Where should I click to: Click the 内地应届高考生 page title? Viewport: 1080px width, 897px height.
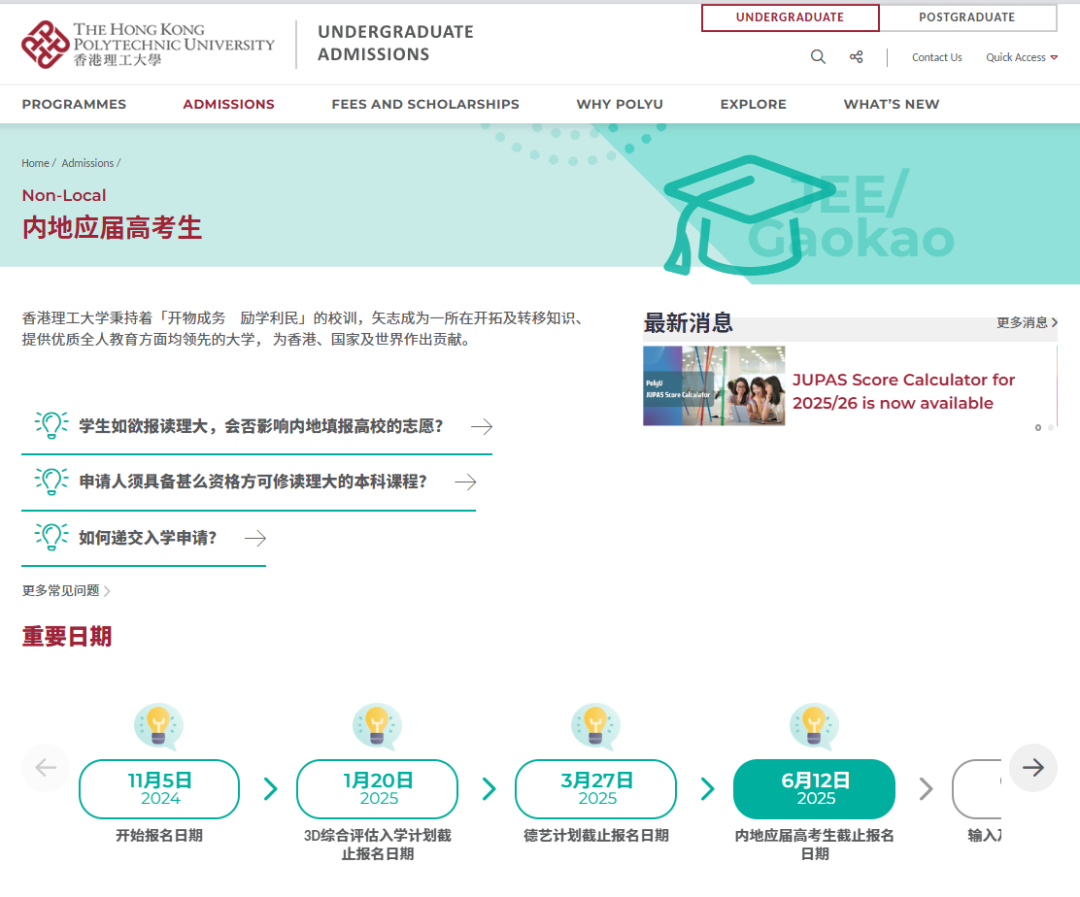click(x=112, y=227)
